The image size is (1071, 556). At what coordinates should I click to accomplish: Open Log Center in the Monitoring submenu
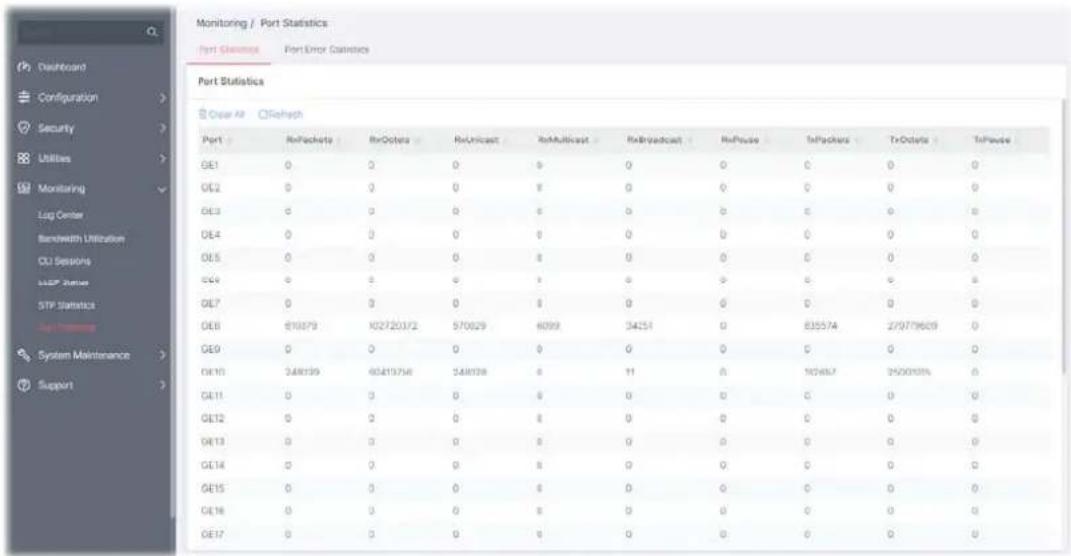tap(61, 215)
